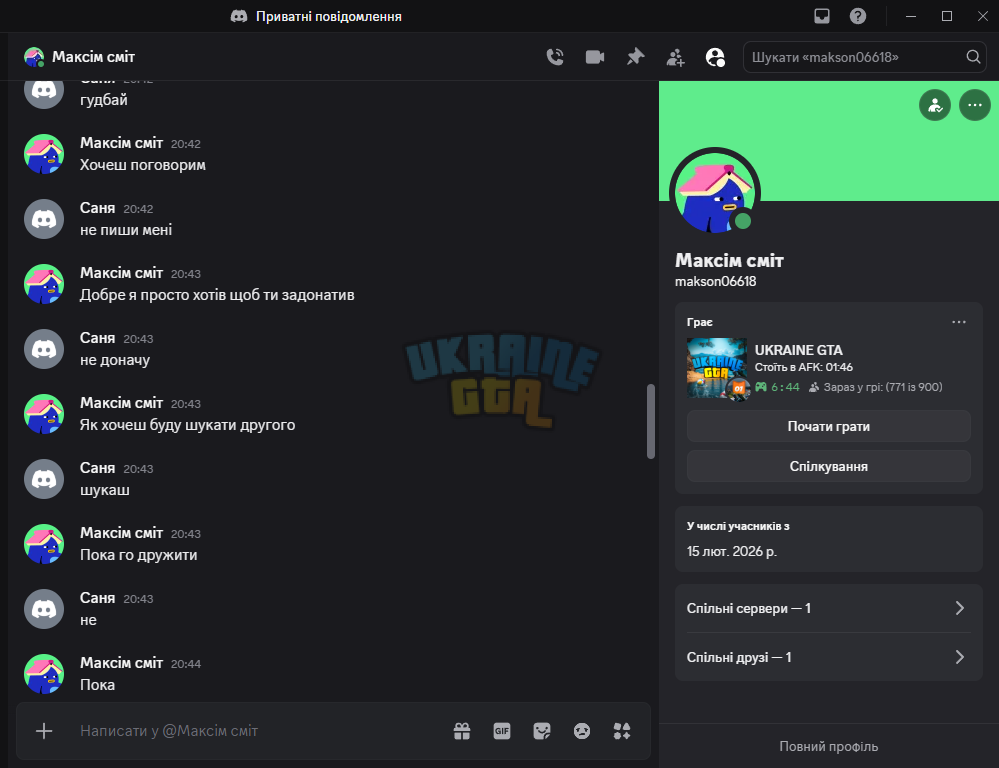Click the message 'не доначу'
Image resolution: width=999 pixels, height=768 pixels.
click(x=115, y=360)
